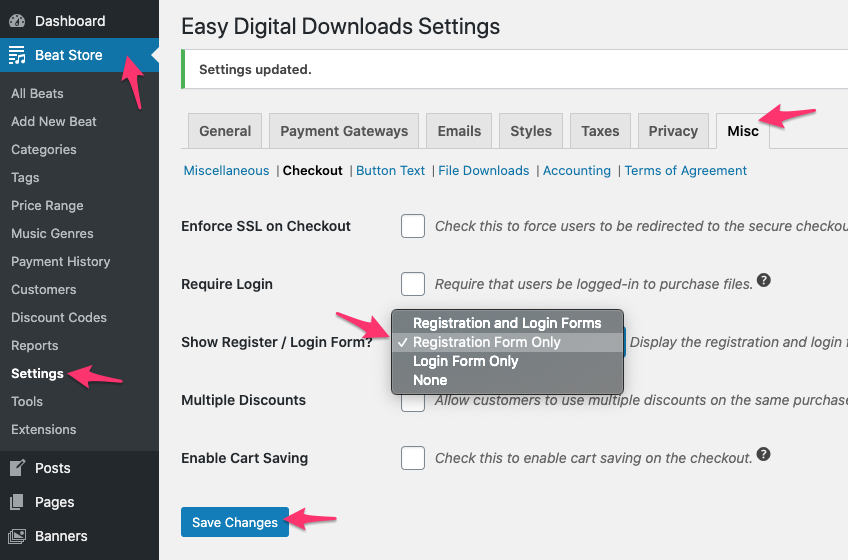Open the Payment Gateways tab
The width and height of the screenshot is (848, 560).
(x=344, y=131)
